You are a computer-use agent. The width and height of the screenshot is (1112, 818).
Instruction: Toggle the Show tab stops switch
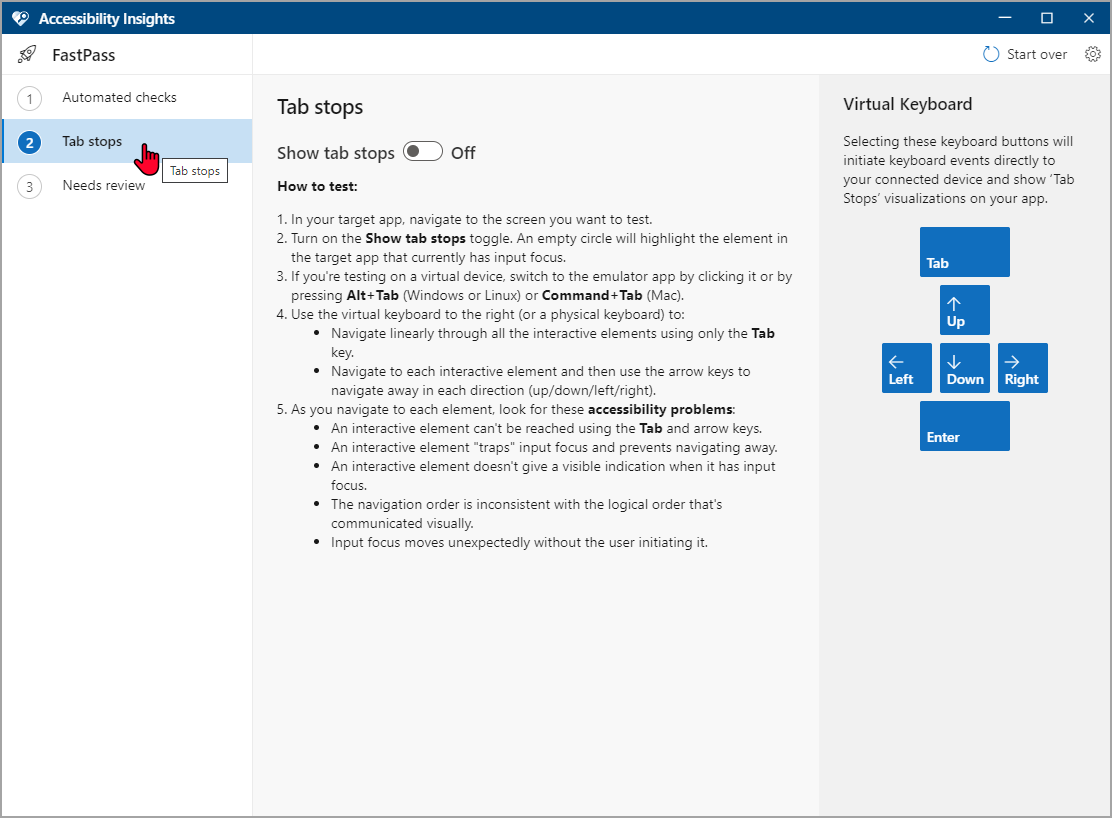point(423,152)
